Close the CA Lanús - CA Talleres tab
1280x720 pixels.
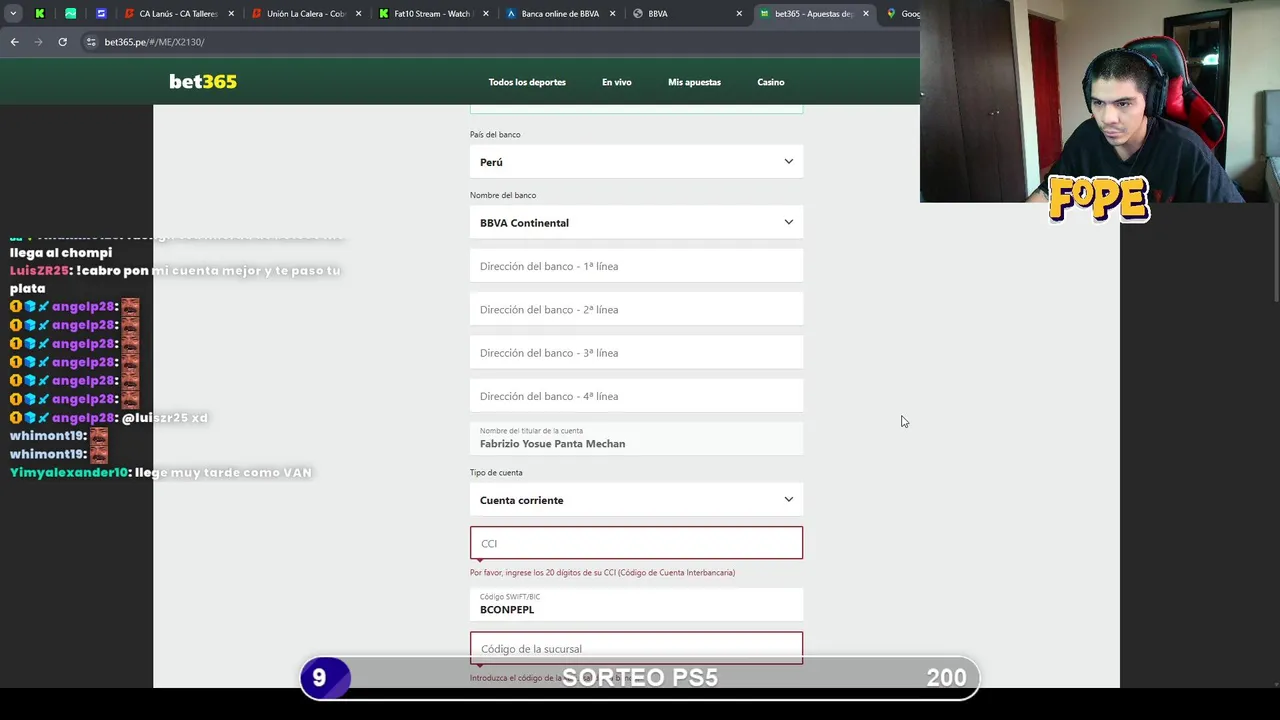(231, 14)
